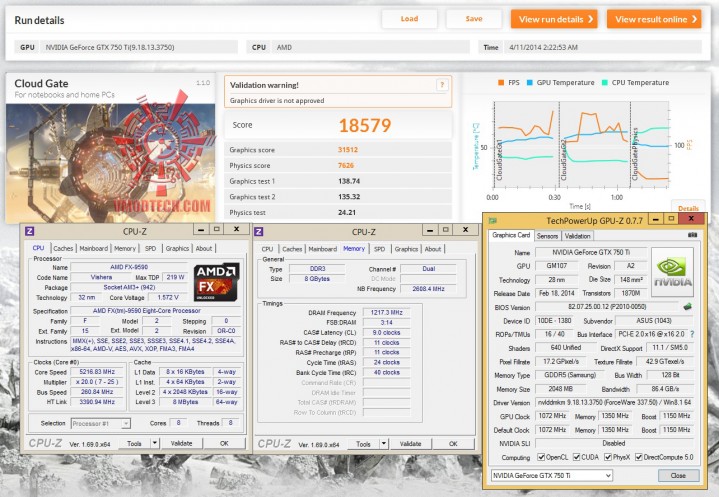
Task: Click the Graphics score value 31512
Action: pos(348,149)
